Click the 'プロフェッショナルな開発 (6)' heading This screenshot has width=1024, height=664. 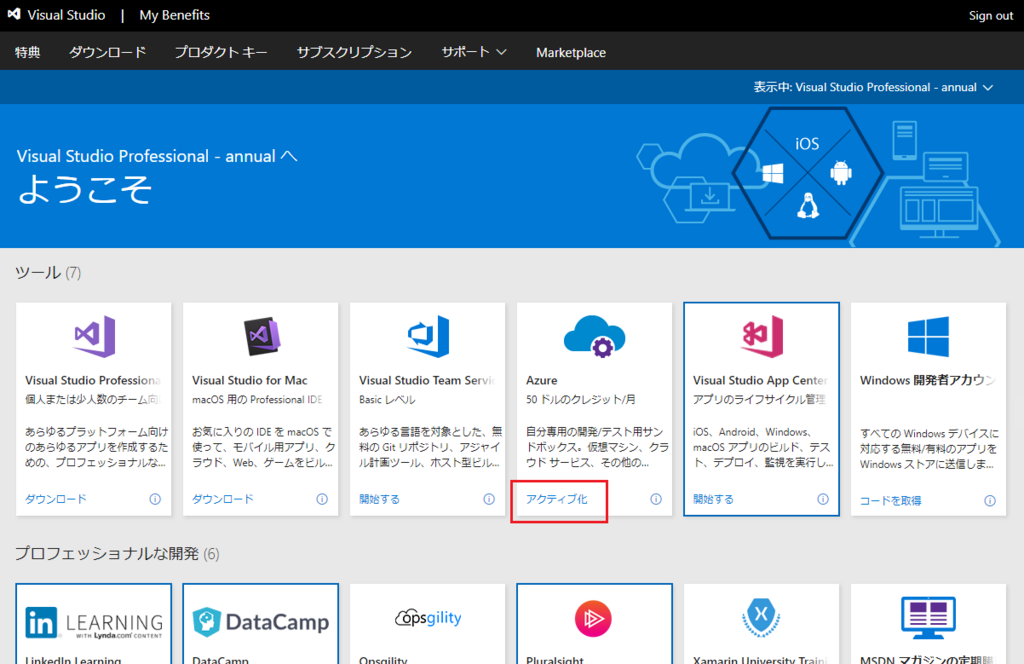pos(118,554)
